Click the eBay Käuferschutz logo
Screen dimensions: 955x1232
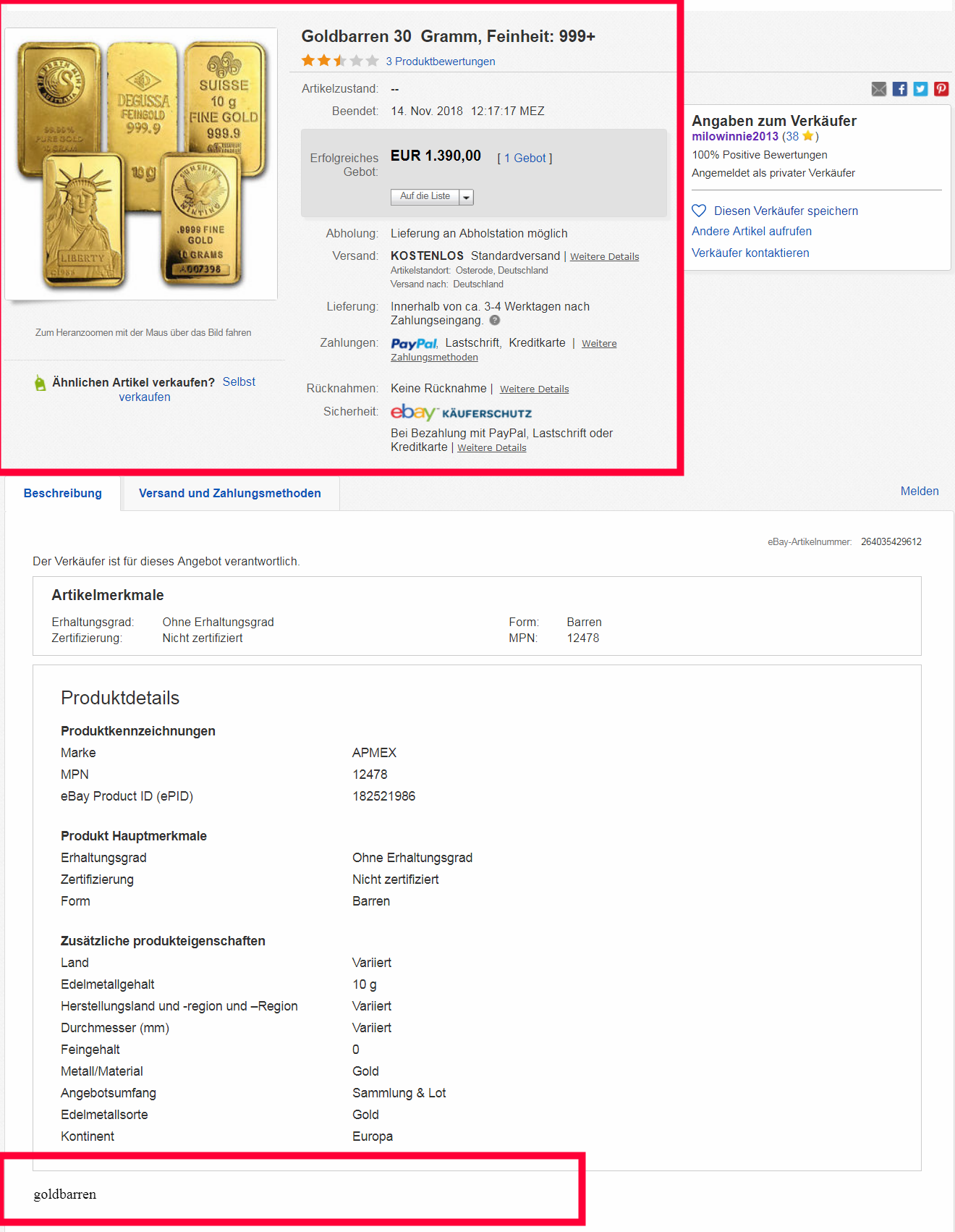pos(461,413)
